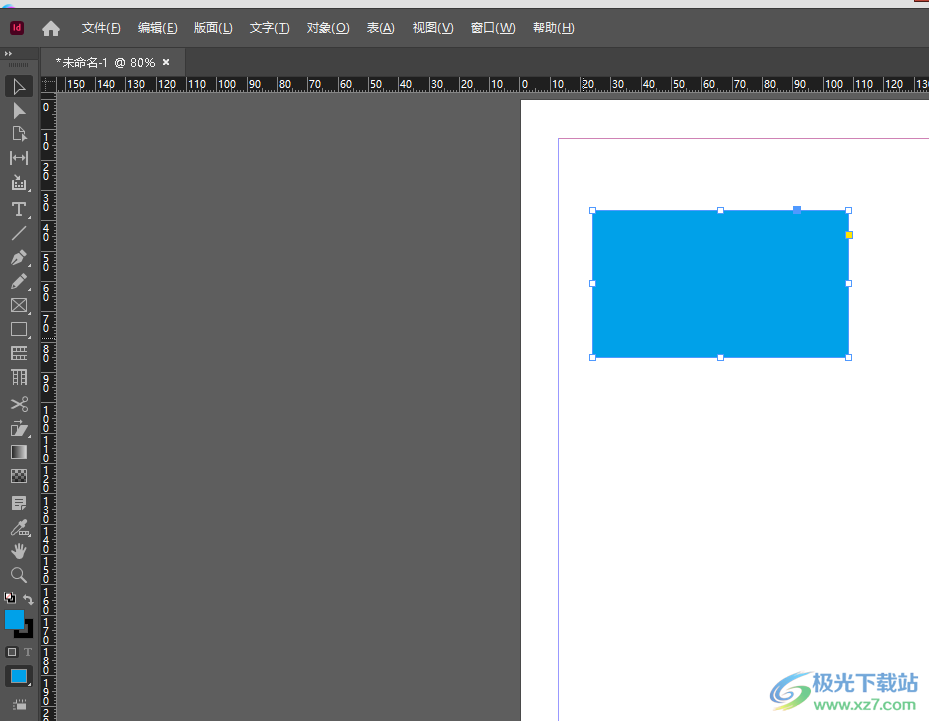Screen dimensions: 929x721
Task: Select the Zoom tool
Action: pos(18,575)
